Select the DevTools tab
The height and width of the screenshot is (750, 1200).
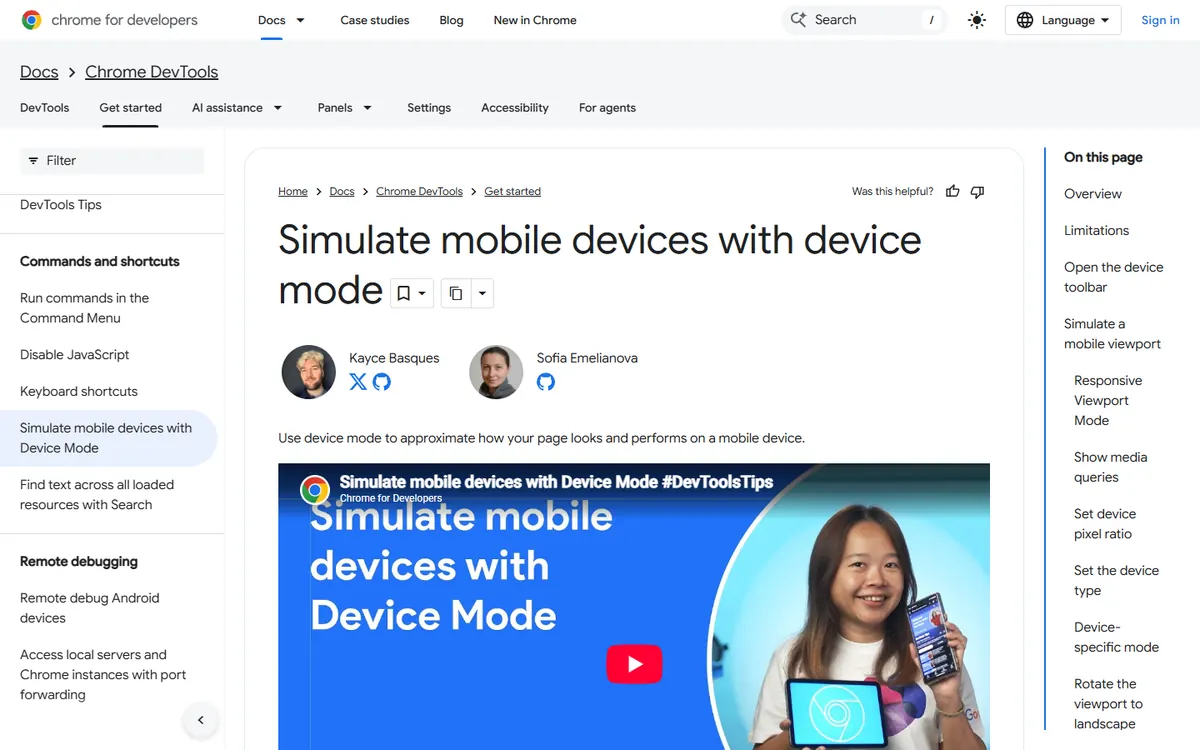tap(45, 108)
